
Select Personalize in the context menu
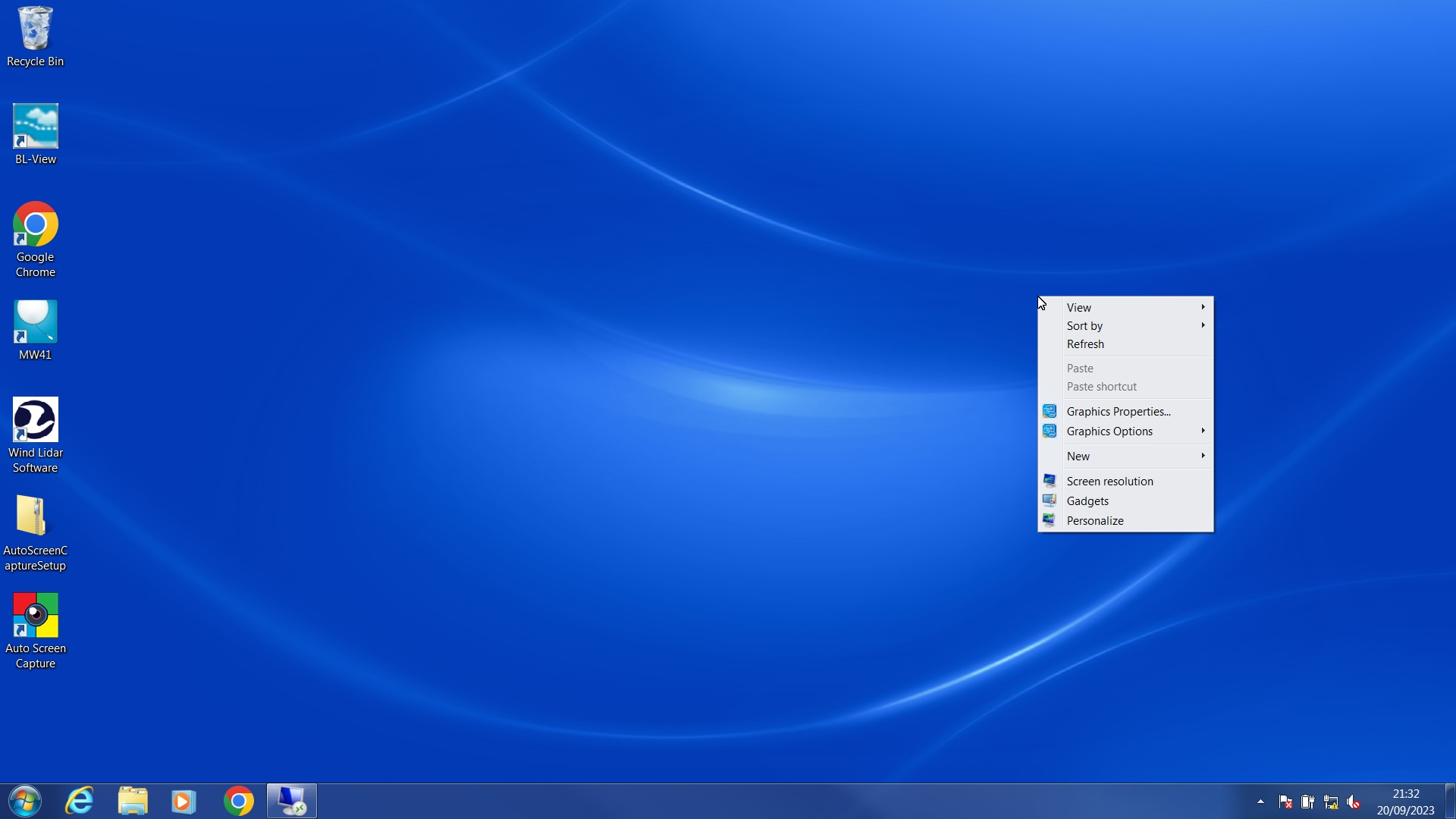tap(1095, 520)
